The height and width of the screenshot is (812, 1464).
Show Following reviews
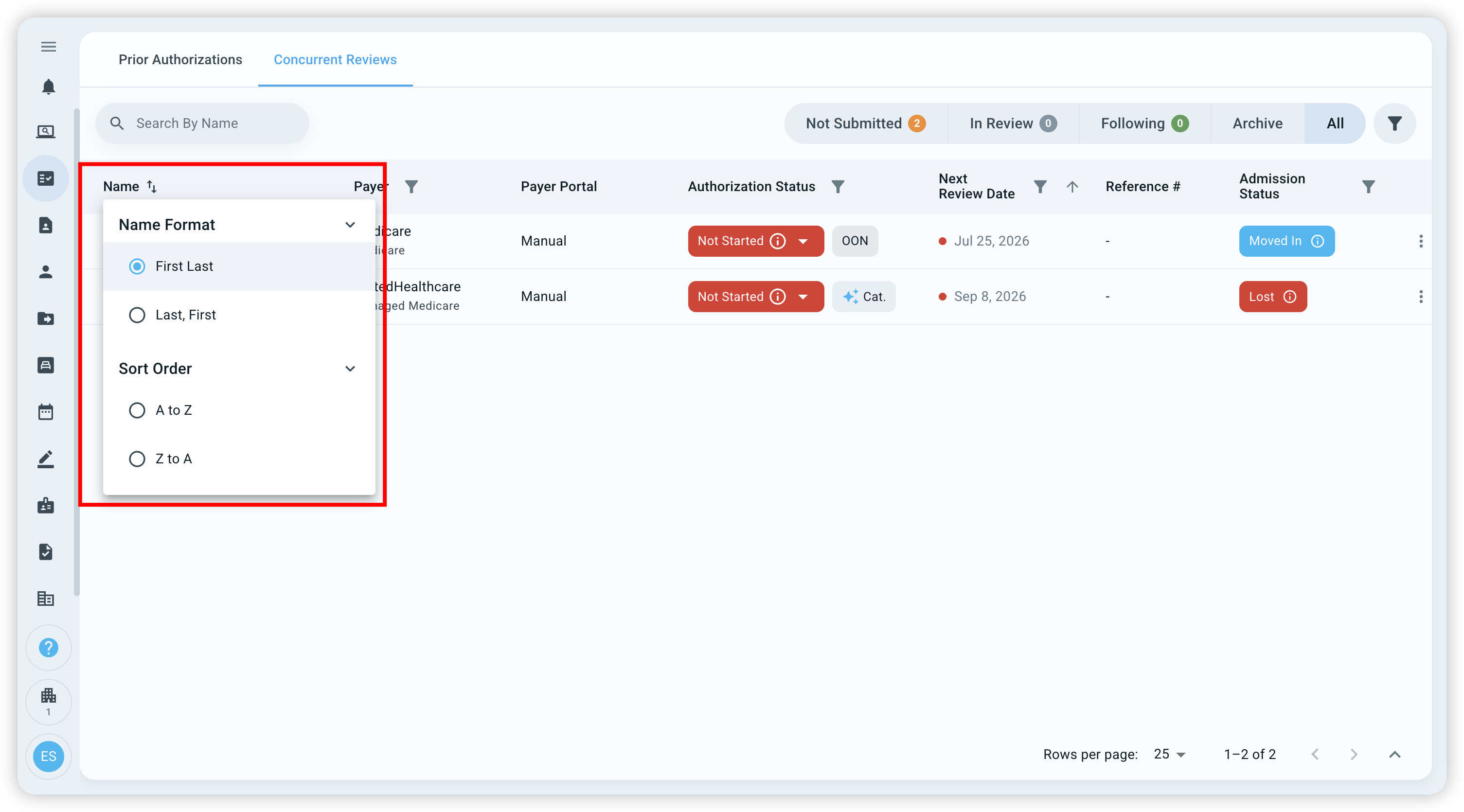[1144, 124]
